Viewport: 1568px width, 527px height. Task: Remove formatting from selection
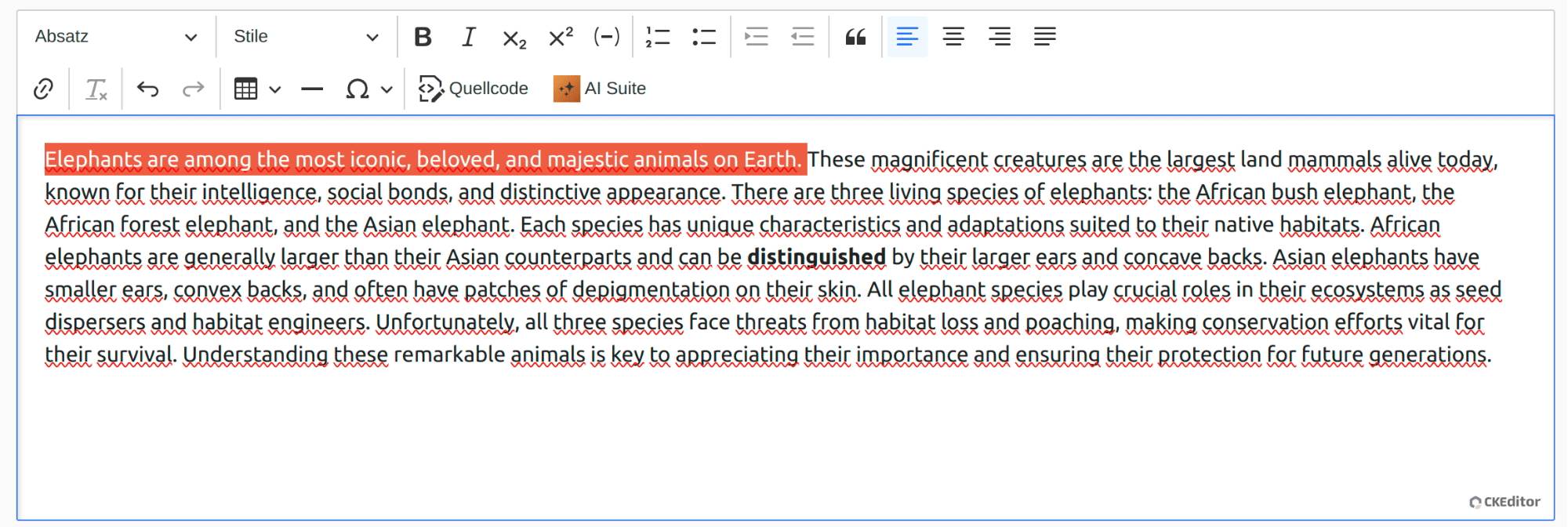click(x=96, y=89)
